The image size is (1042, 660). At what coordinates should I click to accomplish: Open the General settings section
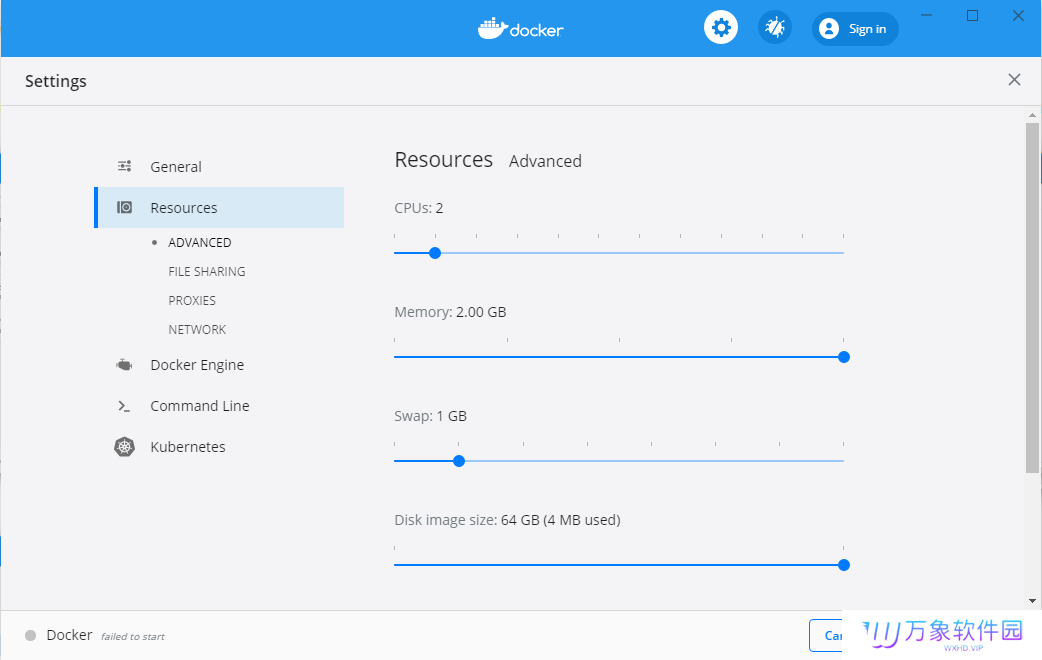pyautogui.click(x=219, y=167)
